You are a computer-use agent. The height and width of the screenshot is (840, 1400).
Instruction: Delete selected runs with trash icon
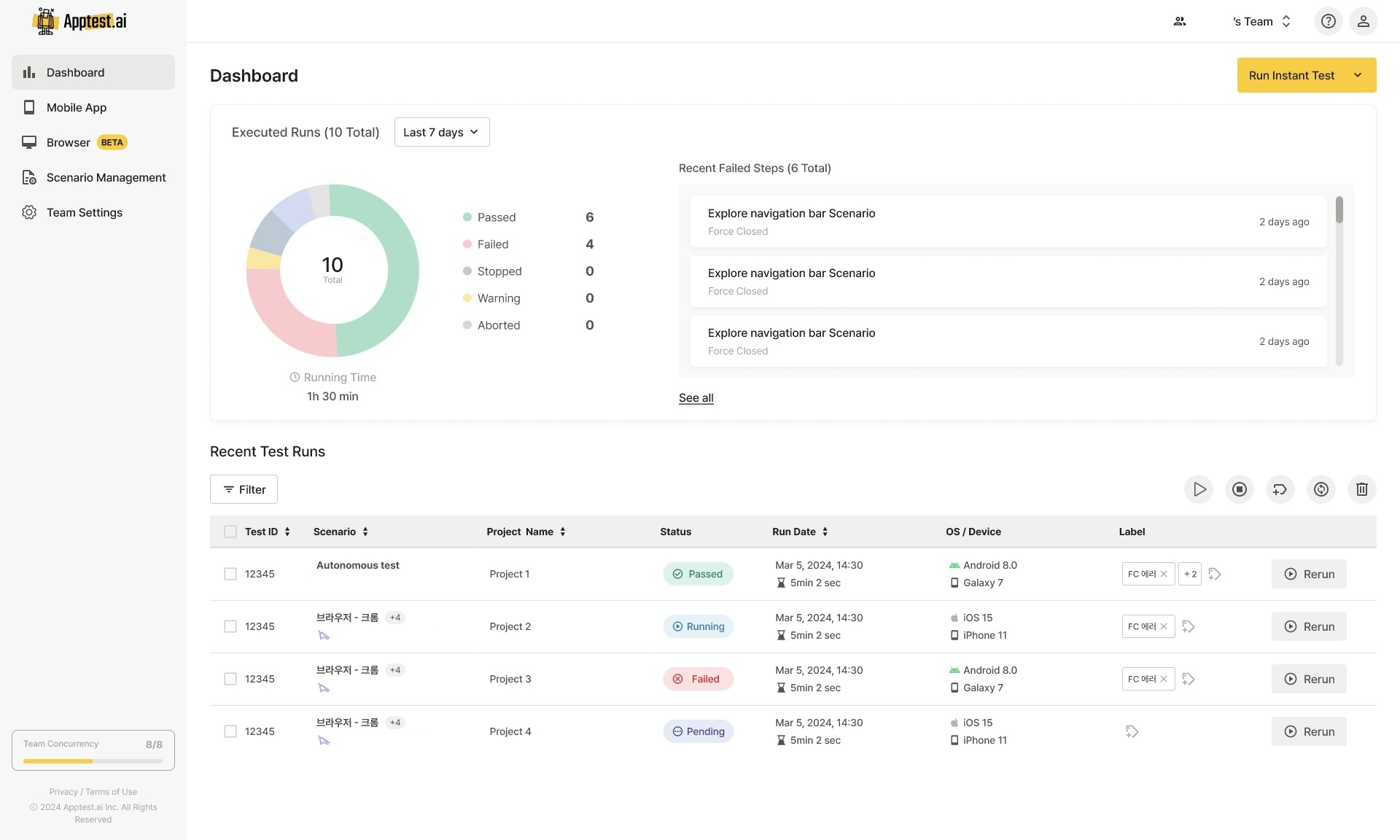1362,489
